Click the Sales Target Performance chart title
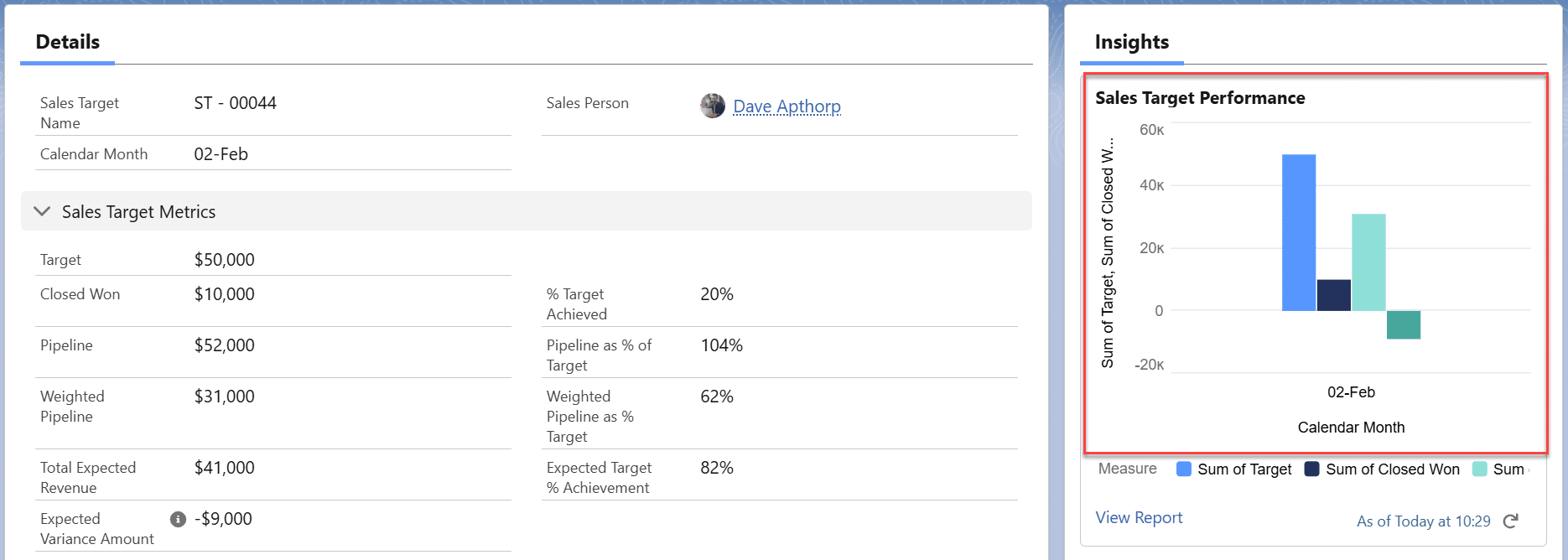This screenshot has height=560, width=1568. [1200, 98]
